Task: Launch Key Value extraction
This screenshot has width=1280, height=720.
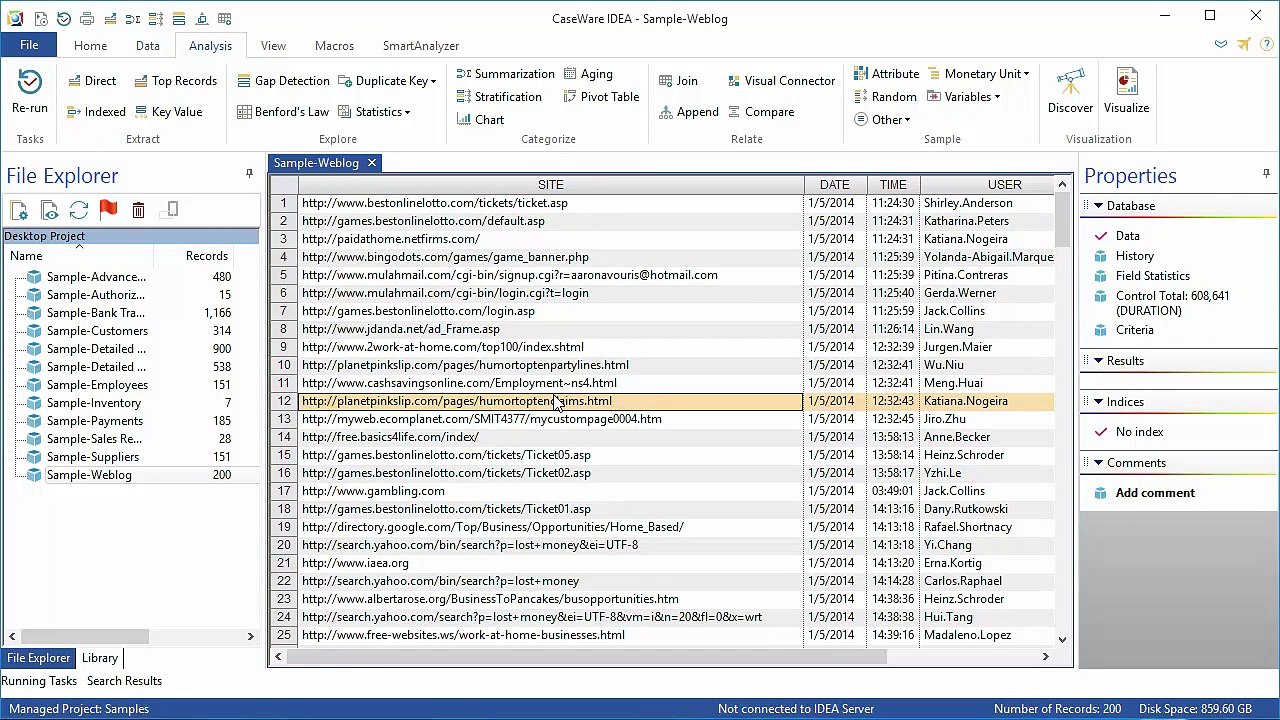Action: point(168,112)
